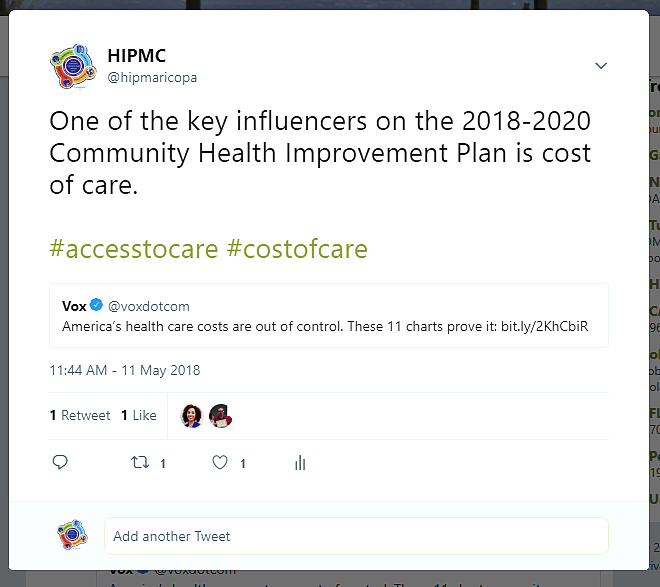Screen dimensions: 660x587
Task: Click the @voxdotcom handle
Action: [149, 306]
